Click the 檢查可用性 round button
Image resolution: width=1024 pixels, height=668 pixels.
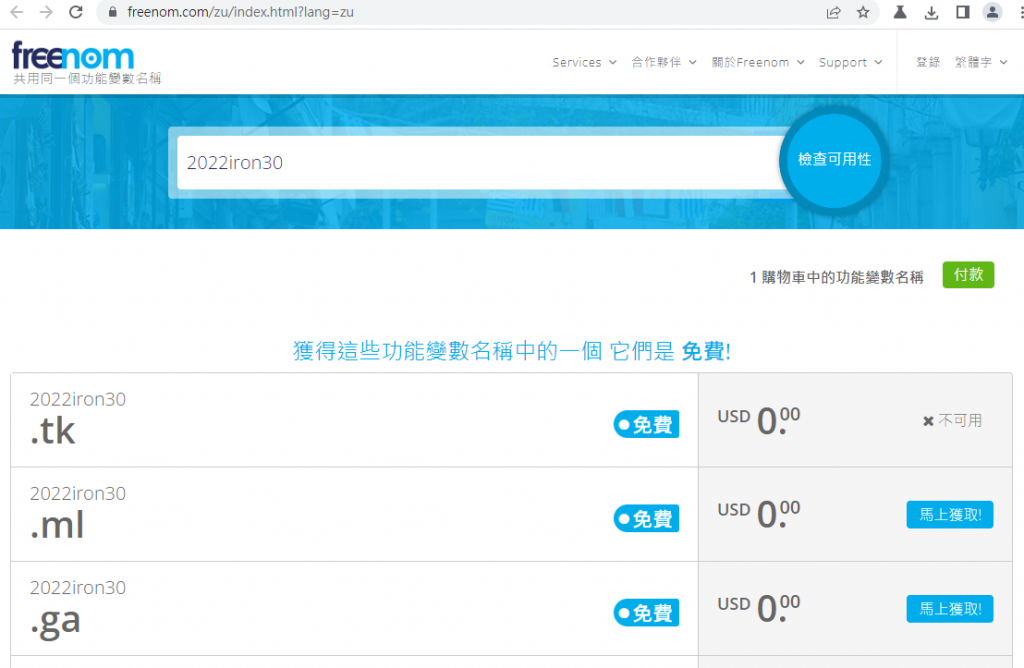point(834,159)
